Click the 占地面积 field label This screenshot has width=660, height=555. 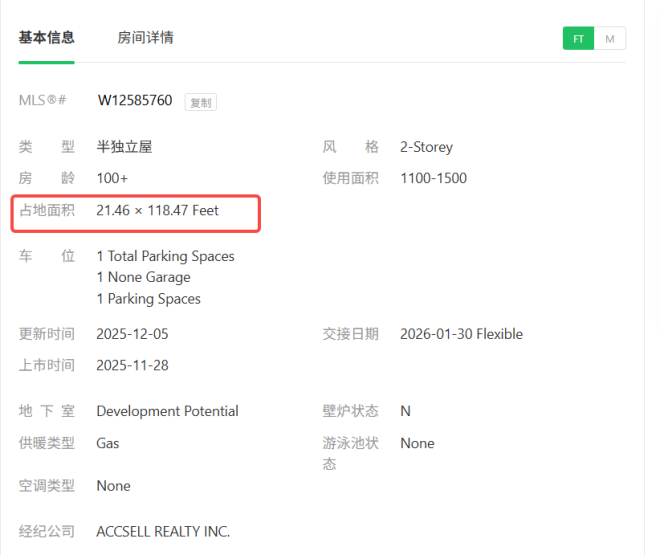[x=46, y=210]
